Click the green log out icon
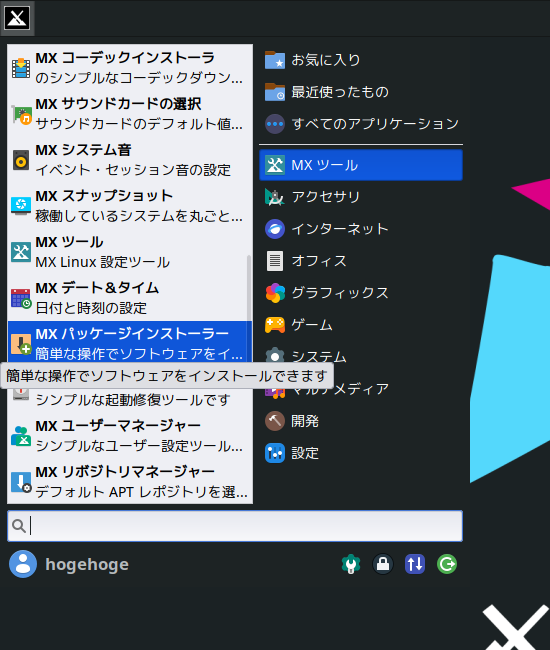 (x=447, y=564)
